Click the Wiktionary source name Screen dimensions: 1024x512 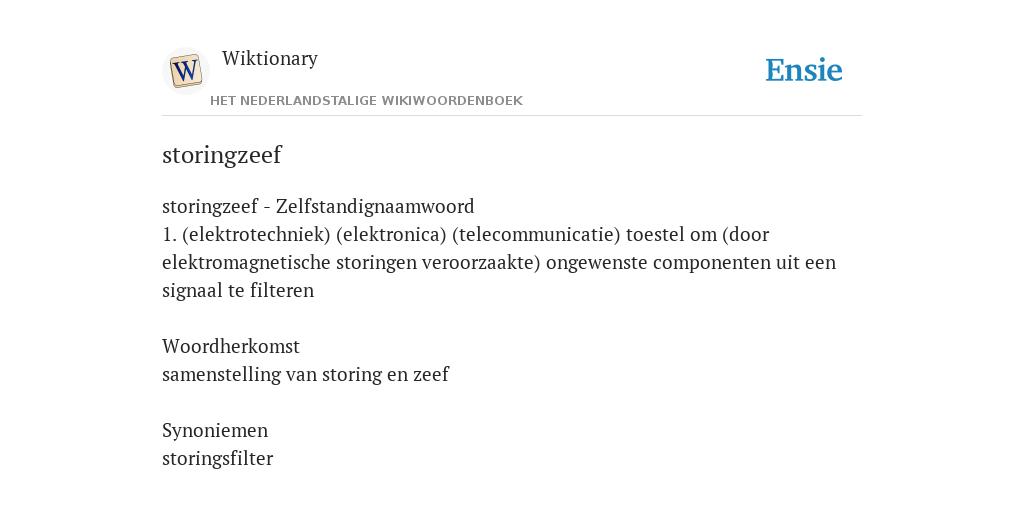270,58
